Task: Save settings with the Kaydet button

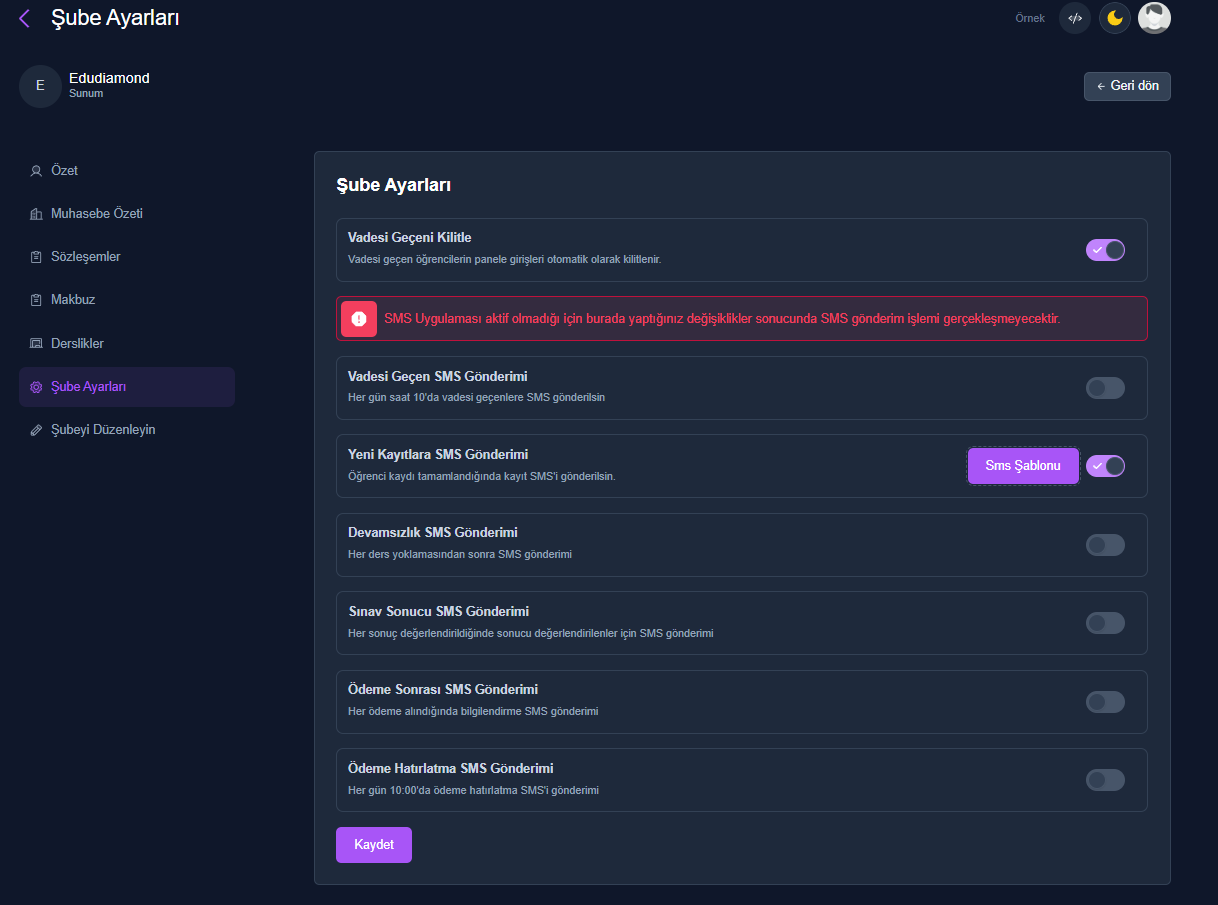Action: click(374, 845)
